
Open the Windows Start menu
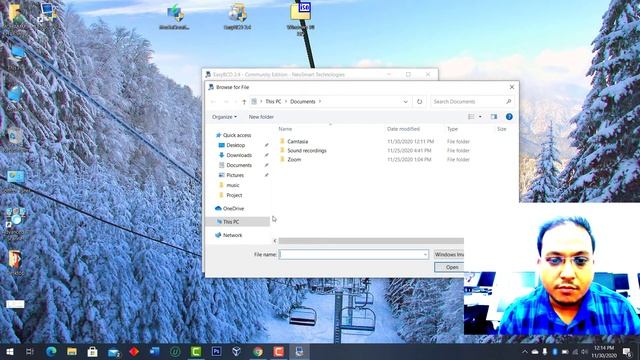(10, 351)
